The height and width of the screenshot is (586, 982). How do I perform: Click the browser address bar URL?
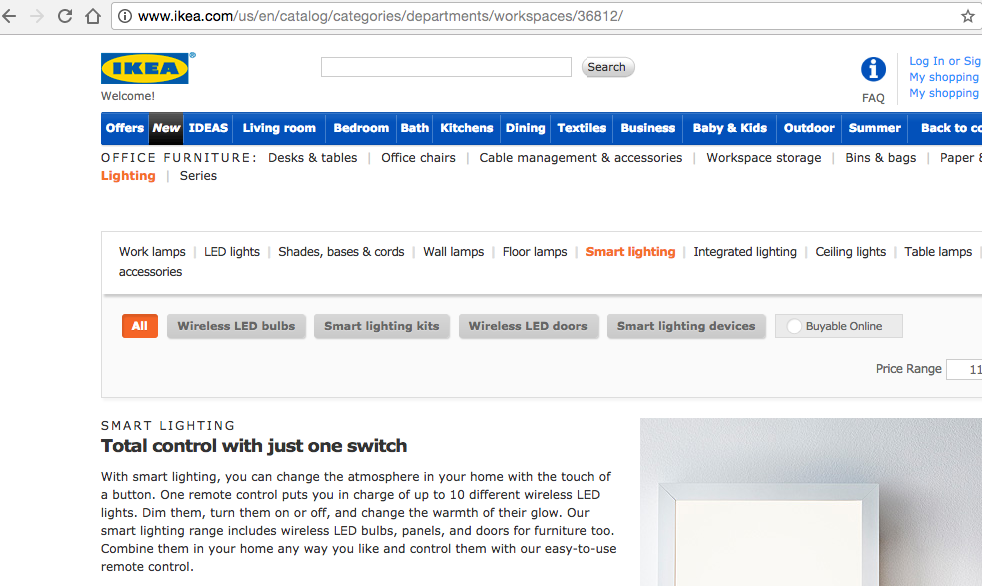pos(381,16)
